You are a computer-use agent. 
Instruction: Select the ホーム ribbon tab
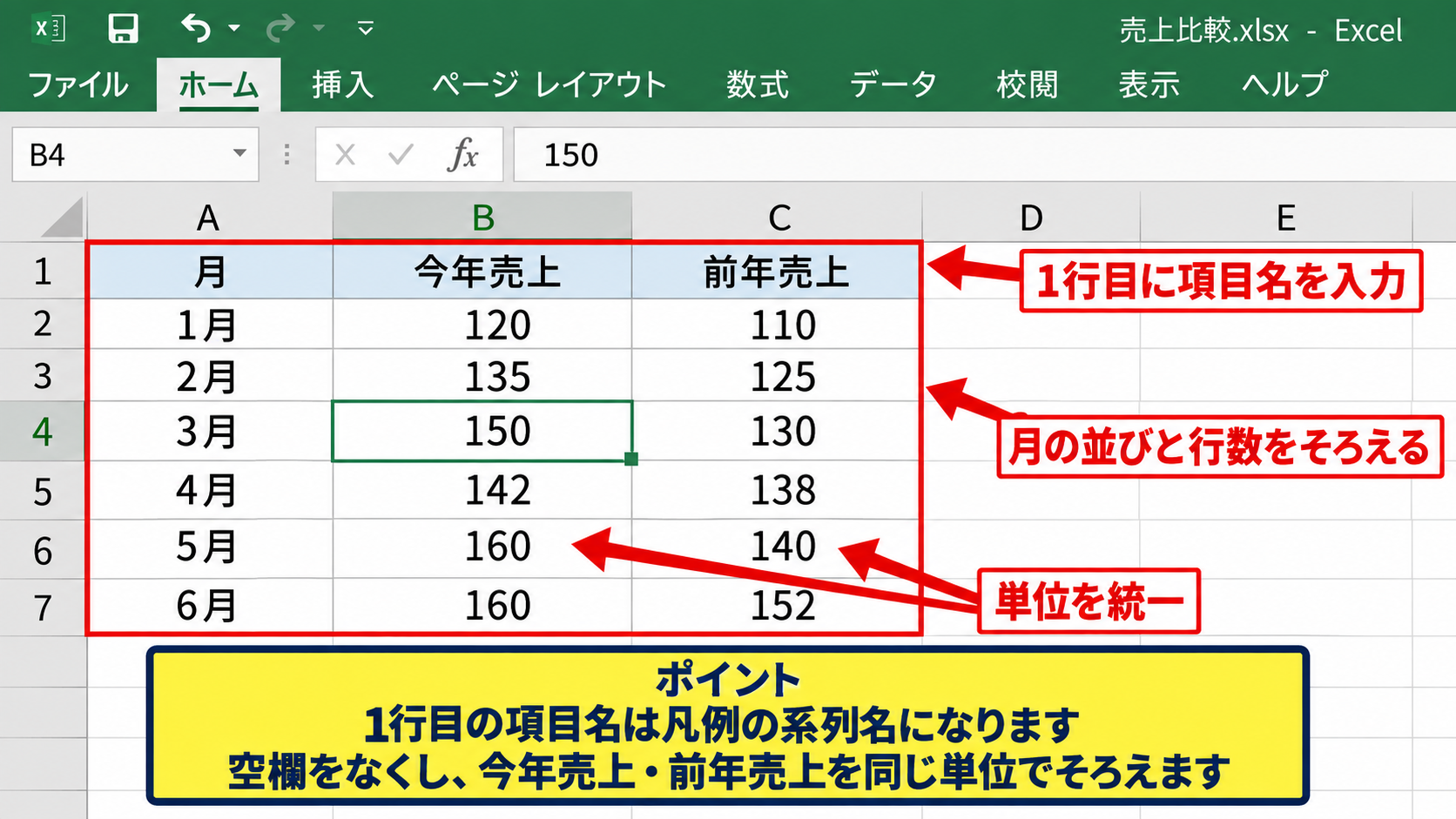pyautogui.click(x=219, y=84)
